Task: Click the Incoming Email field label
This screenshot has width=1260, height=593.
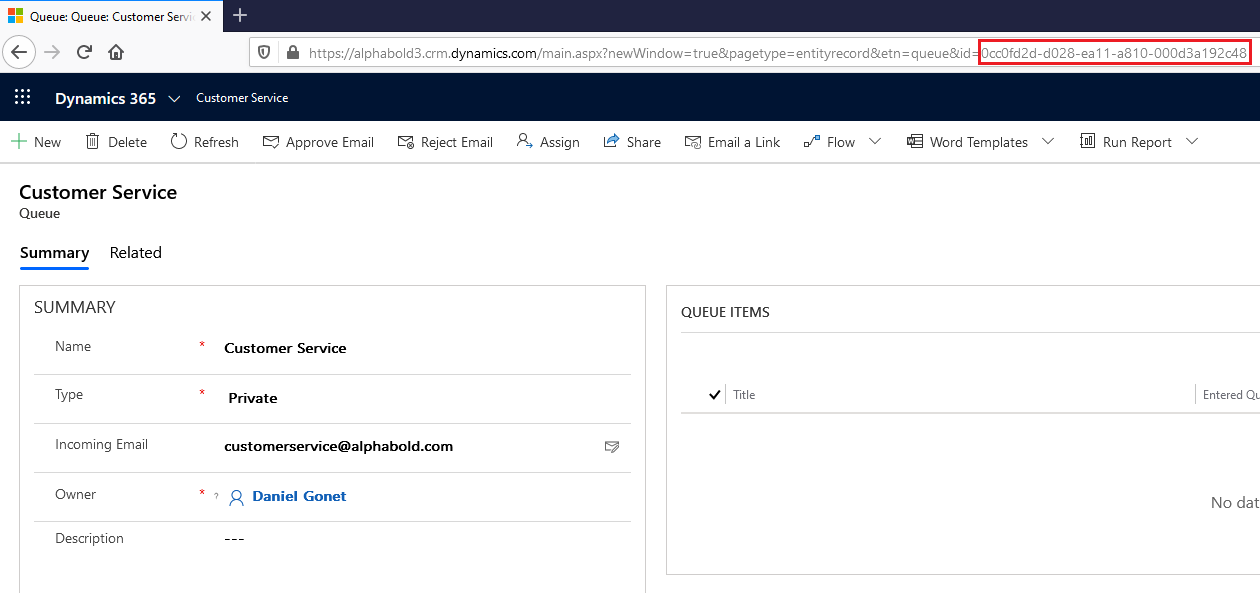Action: (101, 444)
